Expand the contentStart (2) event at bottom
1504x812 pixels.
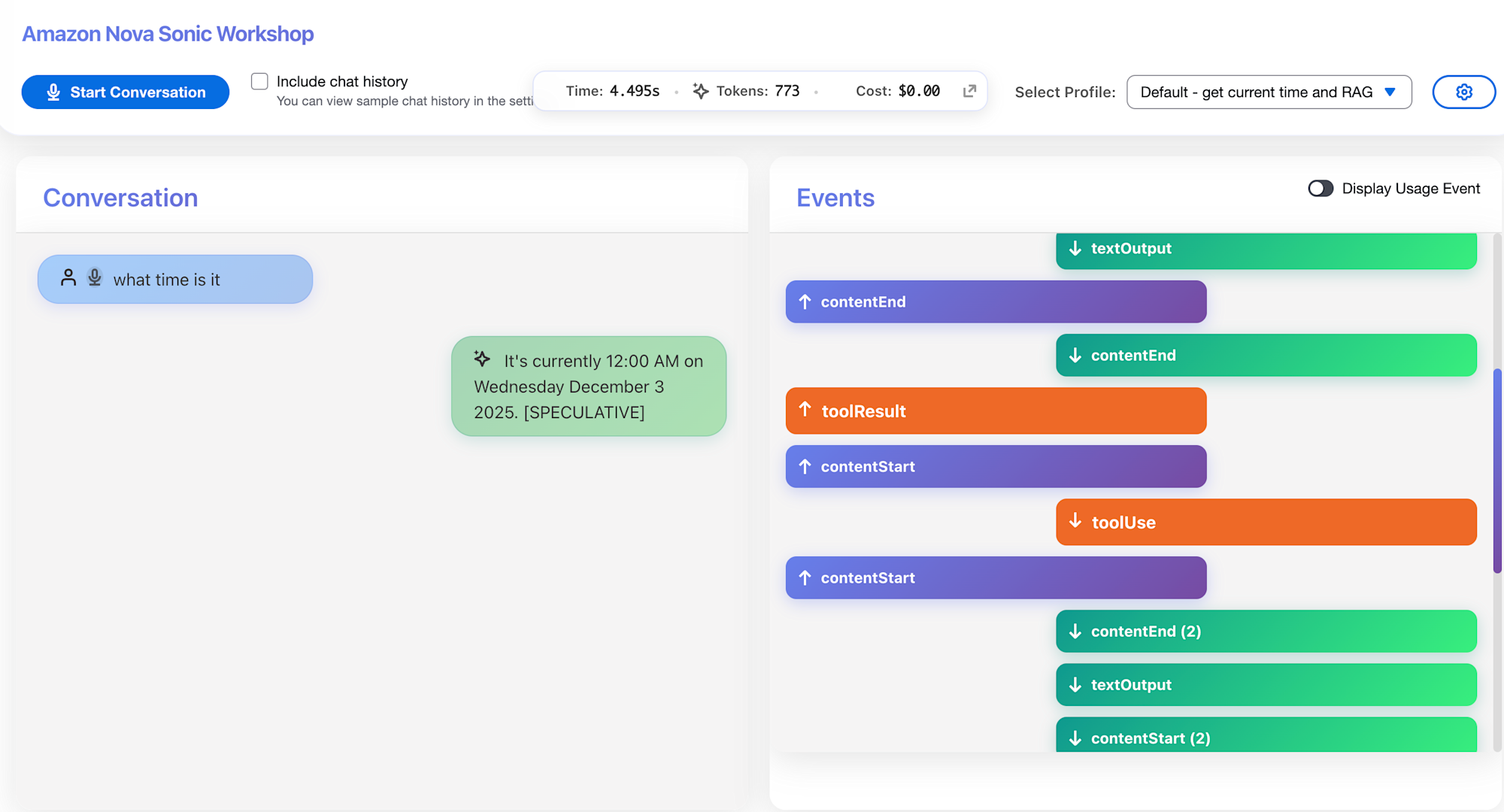(1266, 737)
